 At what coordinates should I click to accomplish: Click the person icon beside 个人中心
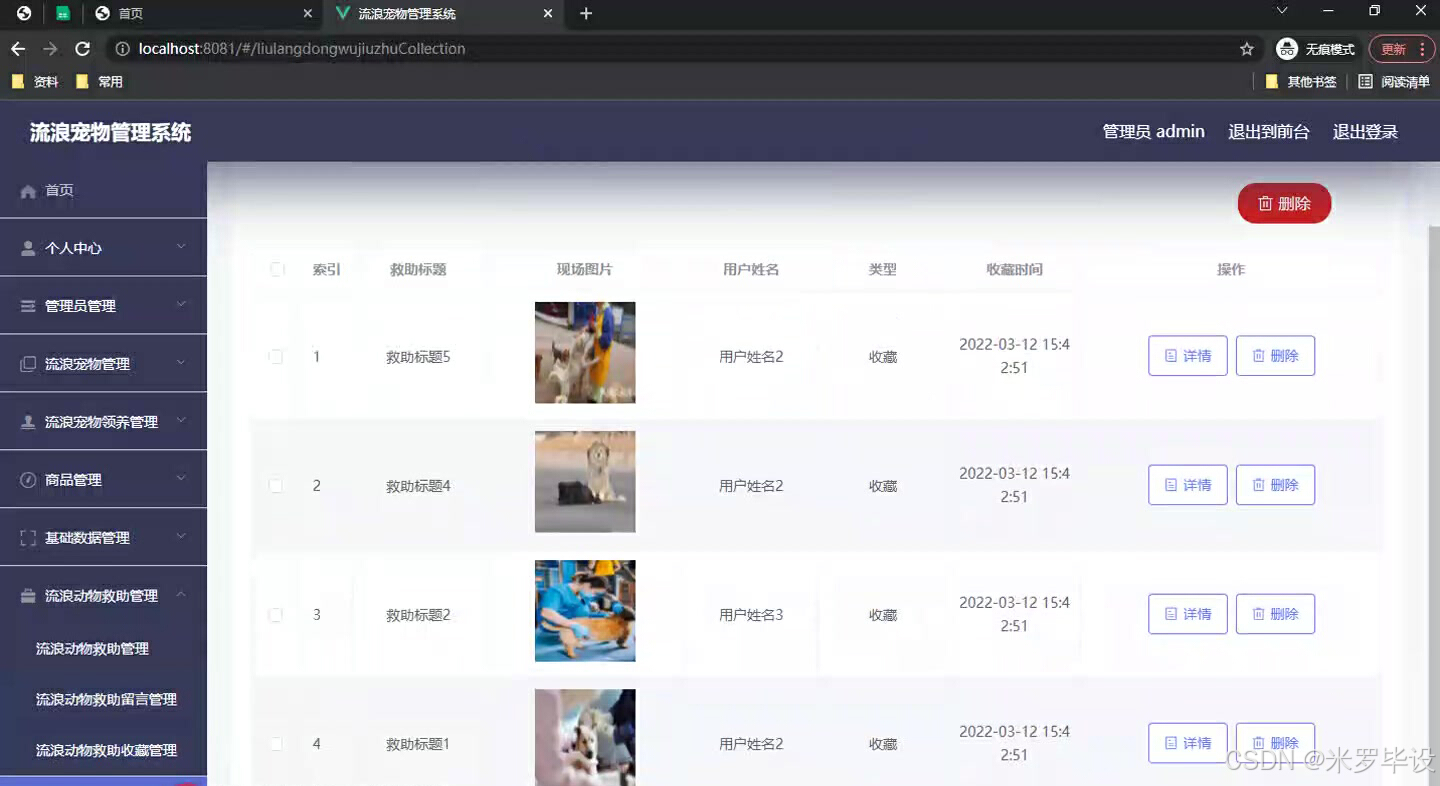click(28, 248)
